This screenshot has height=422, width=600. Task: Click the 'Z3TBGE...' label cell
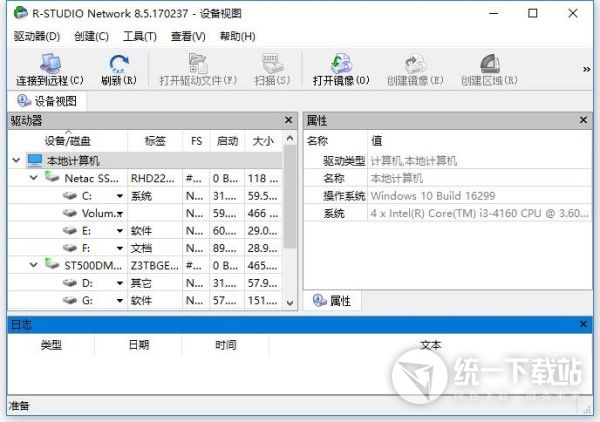coord(155,265)
